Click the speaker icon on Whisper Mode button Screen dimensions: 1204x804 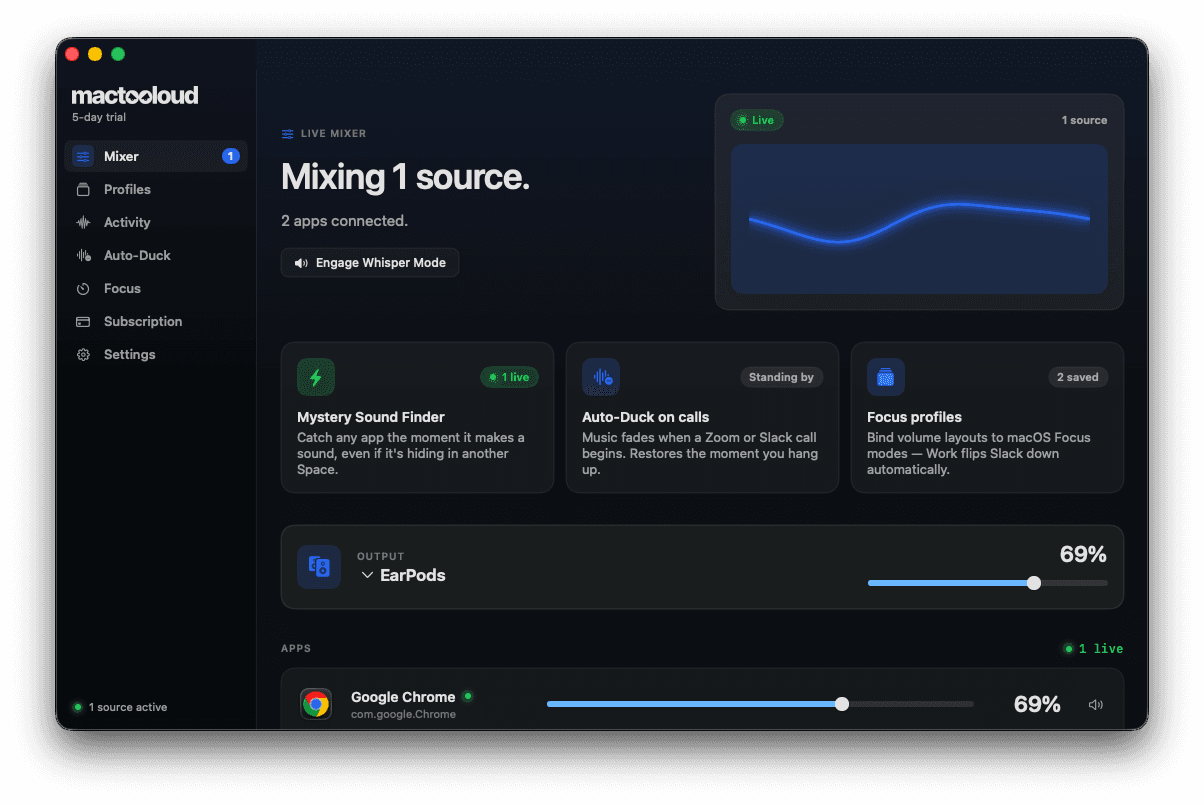click(301, 263)
